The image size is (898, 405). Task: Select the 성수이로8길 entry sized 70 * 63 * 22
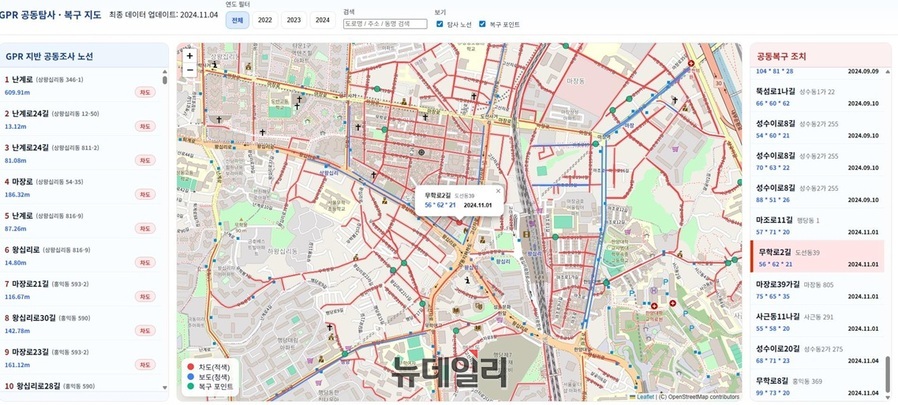(x=818, y=161)
